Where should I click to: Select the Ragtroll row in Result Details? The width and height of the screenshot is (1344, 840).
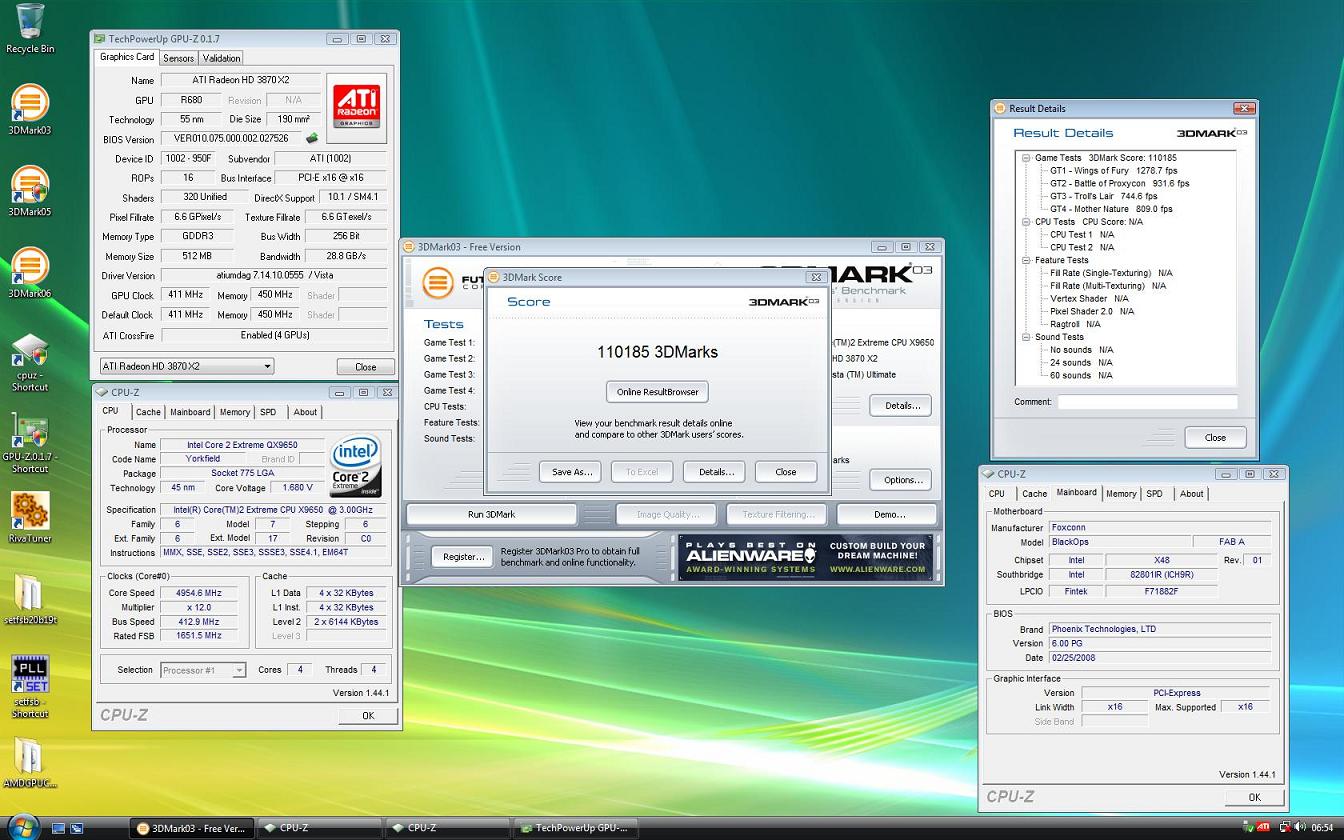[1075, 324]
